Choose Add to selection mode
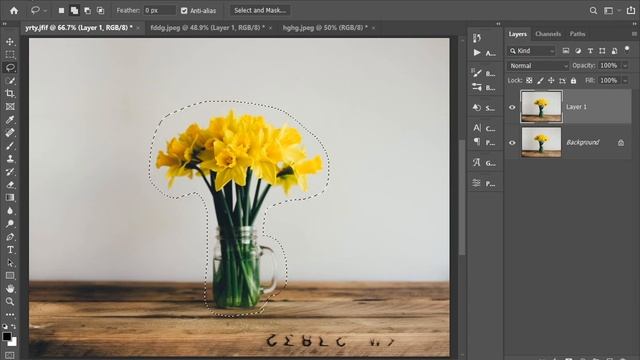This screenshot has height=360, width=640. pos(74,11)
